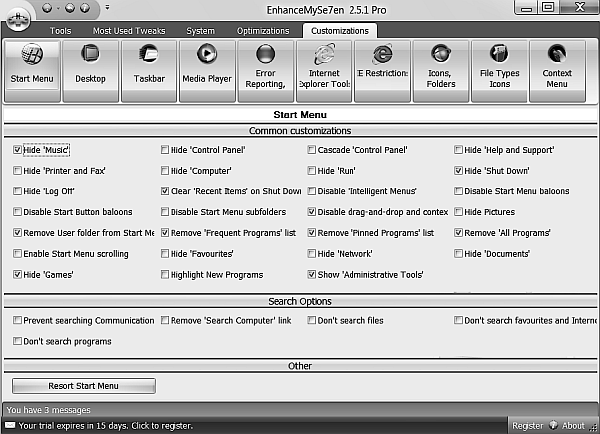Click the third quick access toolbar circle icon

[x=85, y=8]
